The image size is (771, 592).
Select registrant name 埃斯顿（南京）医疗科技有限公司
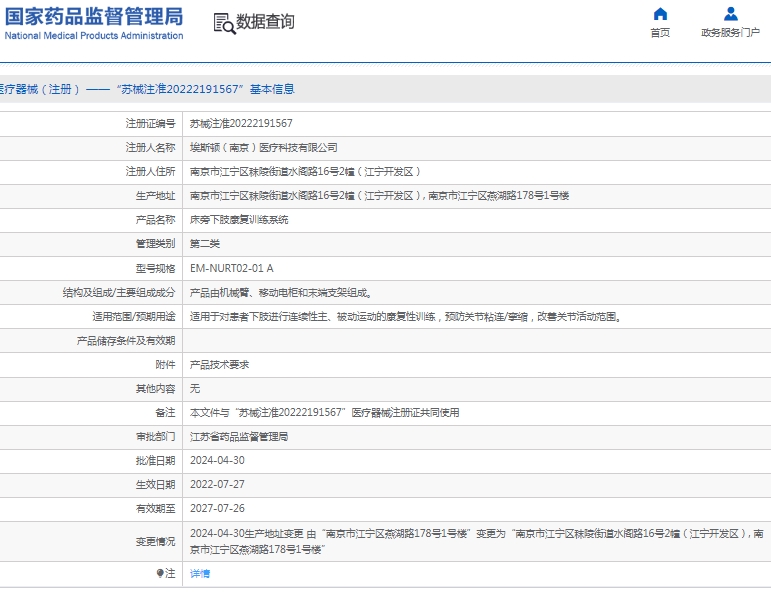point(264,148)
